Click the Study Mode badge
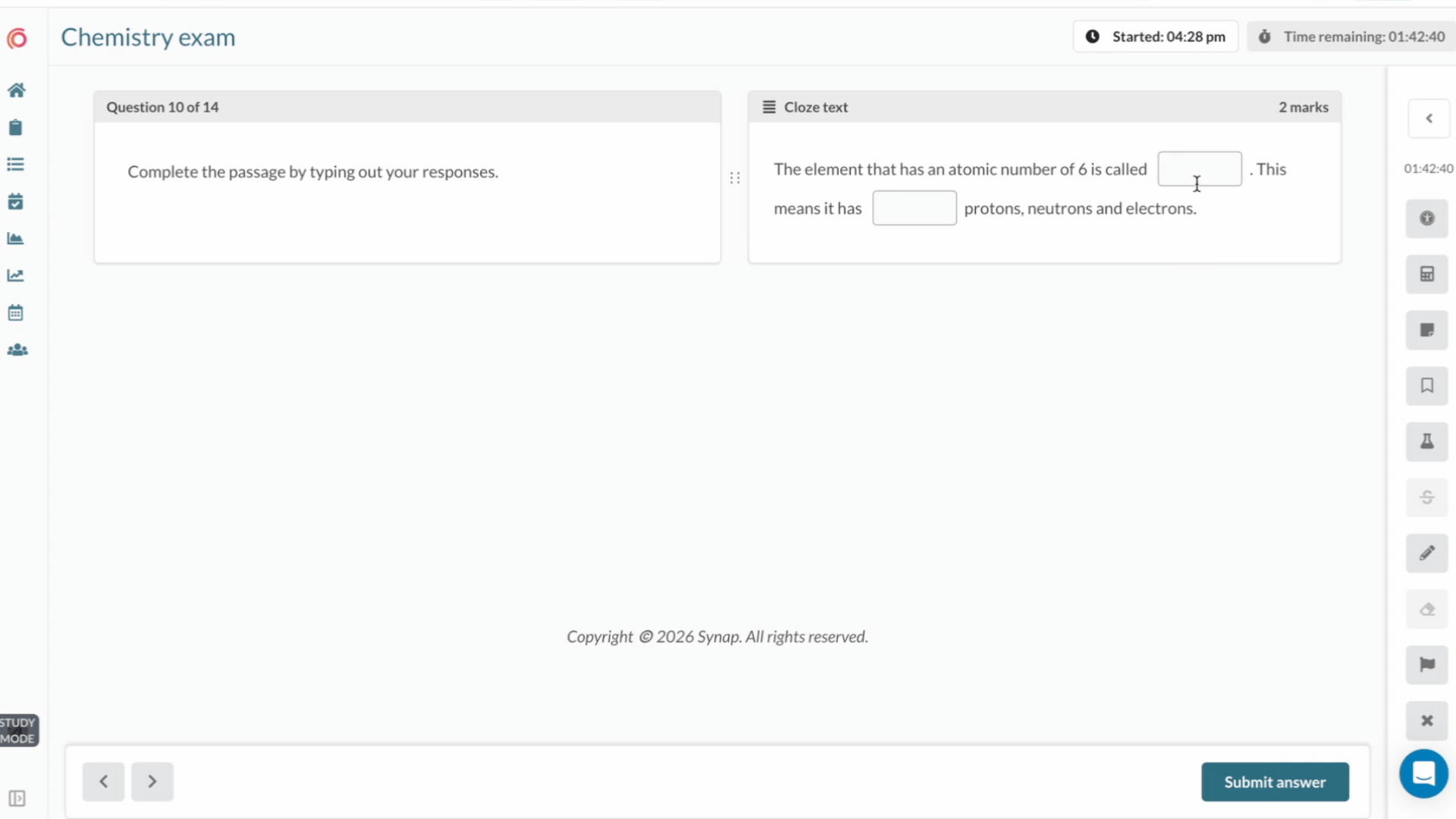1456x819 pixels. tap(18, 730)
